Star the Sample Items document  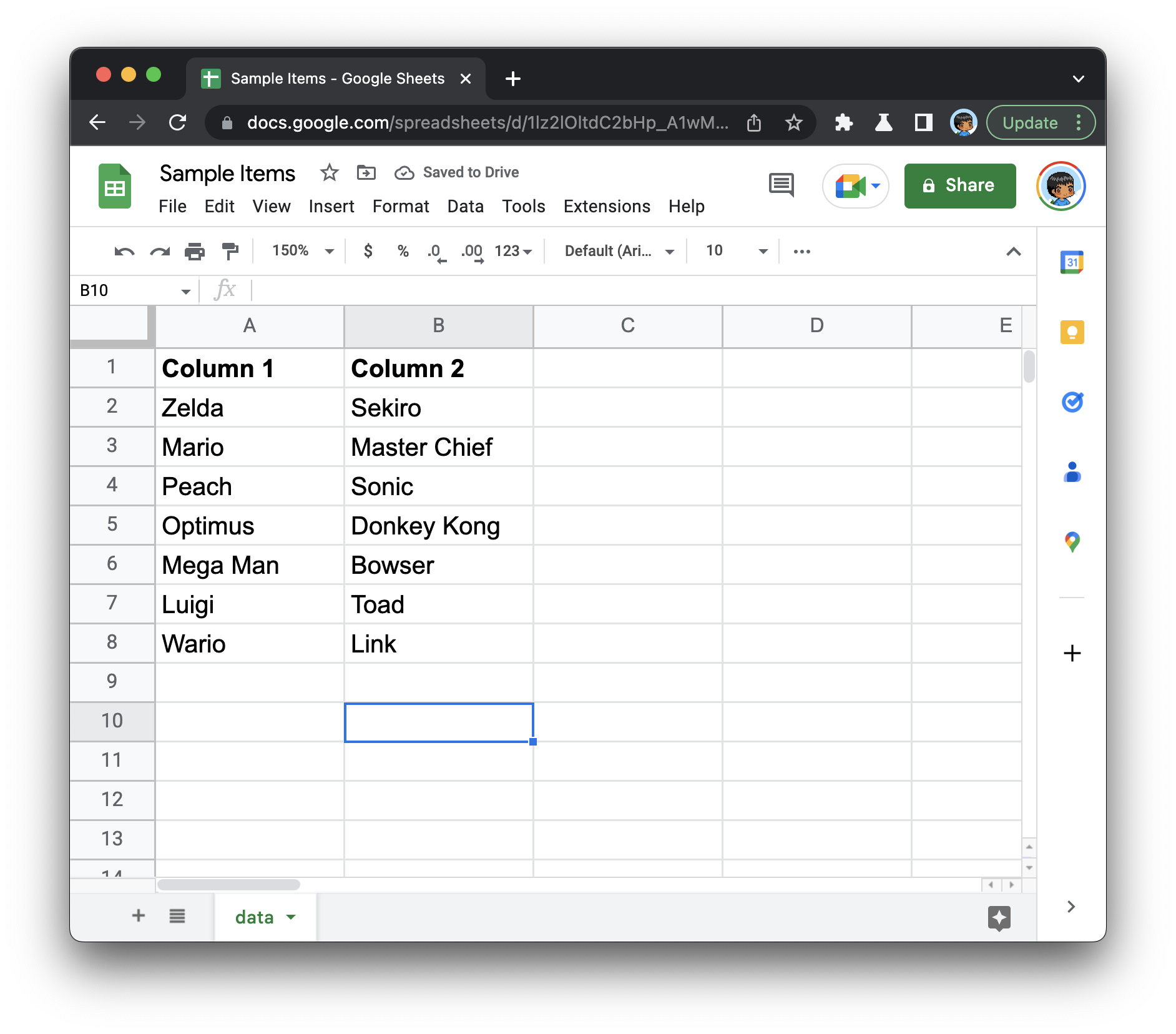pos(329,172)
